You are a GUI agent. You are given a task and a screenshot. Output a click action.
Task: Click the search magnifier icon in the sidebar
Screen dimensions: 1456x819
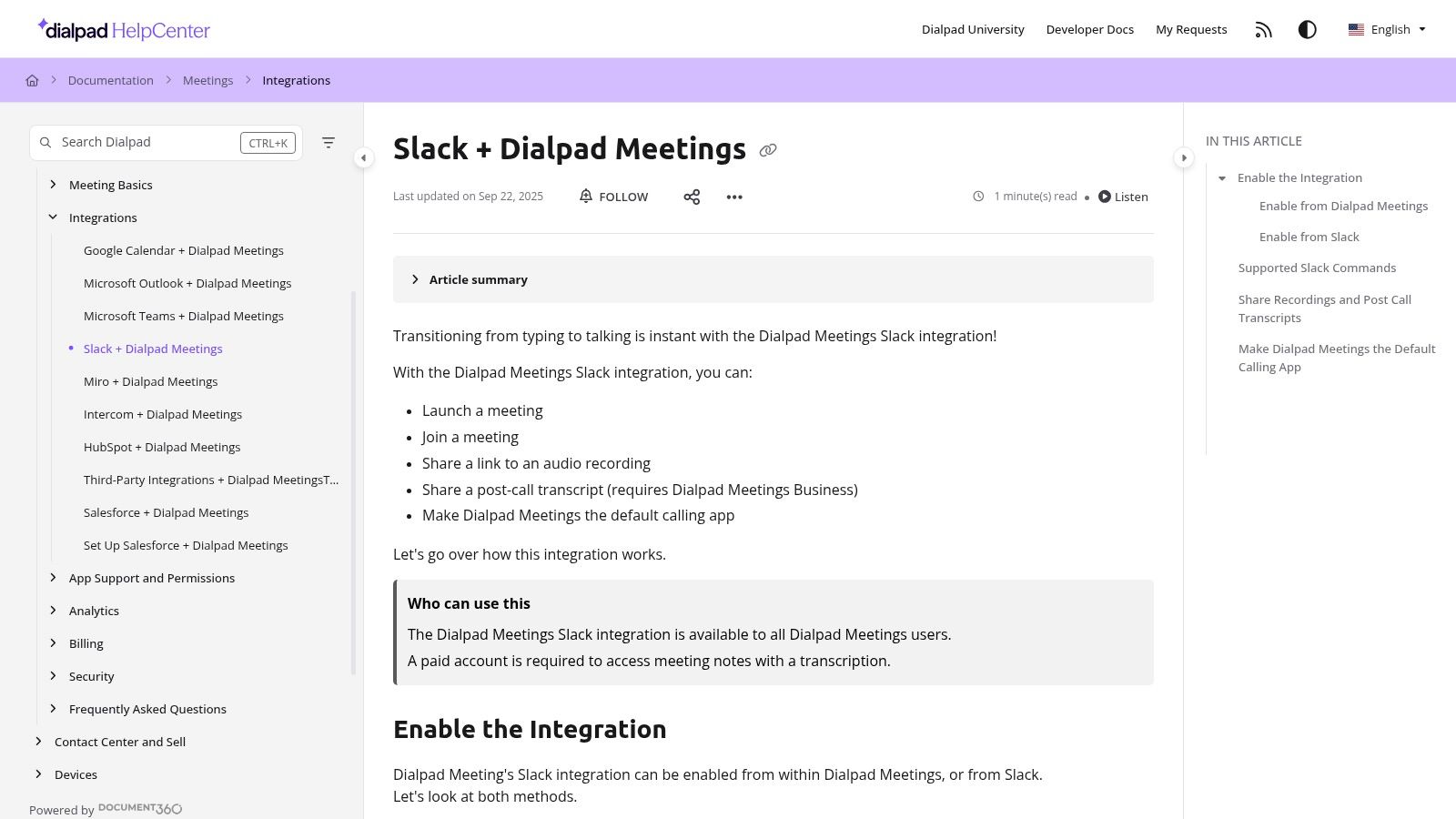(x=45, y=142)
